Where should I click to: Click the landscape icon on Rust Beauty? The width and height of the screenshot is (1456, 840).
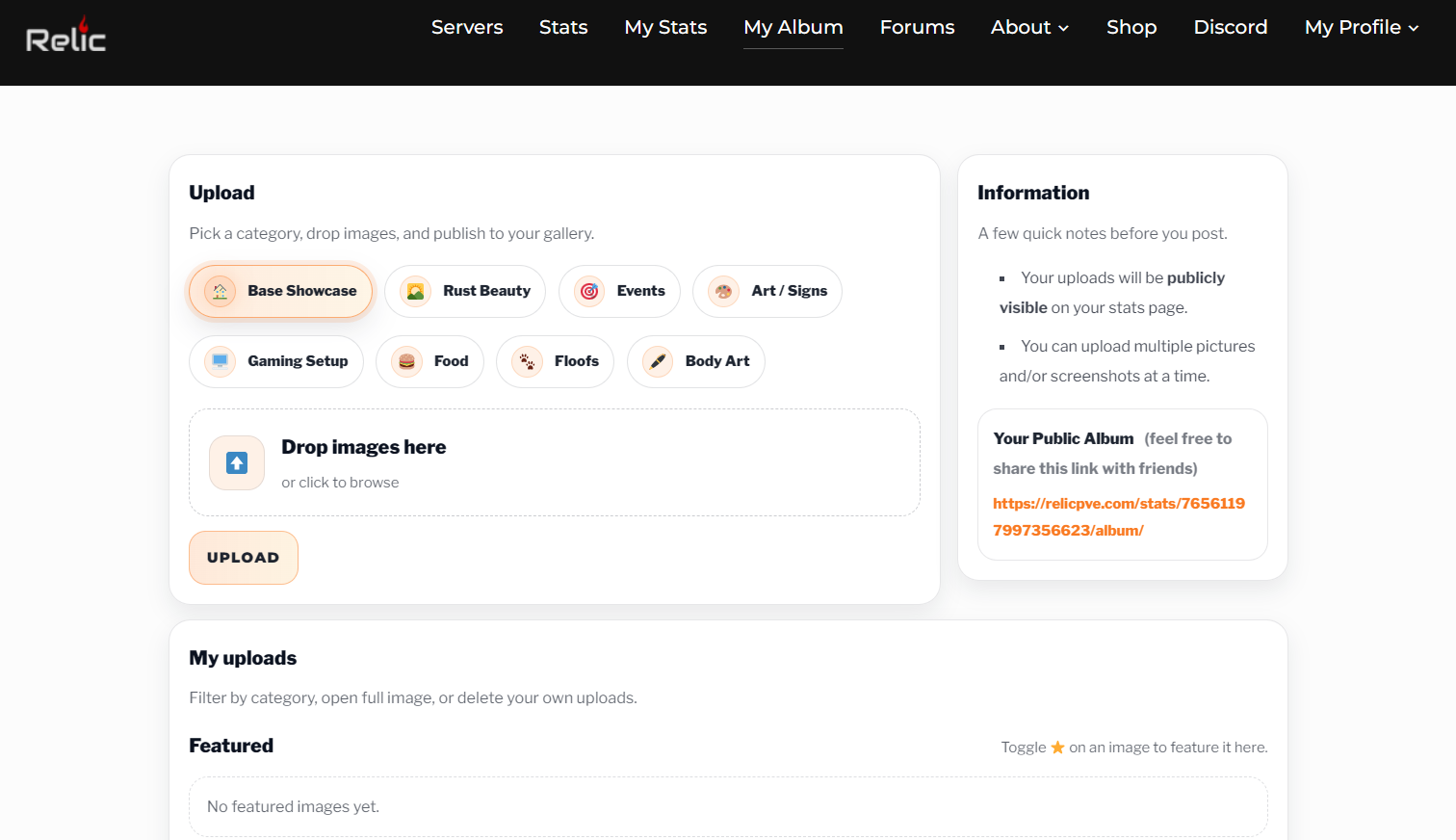(x=415, y=291)
